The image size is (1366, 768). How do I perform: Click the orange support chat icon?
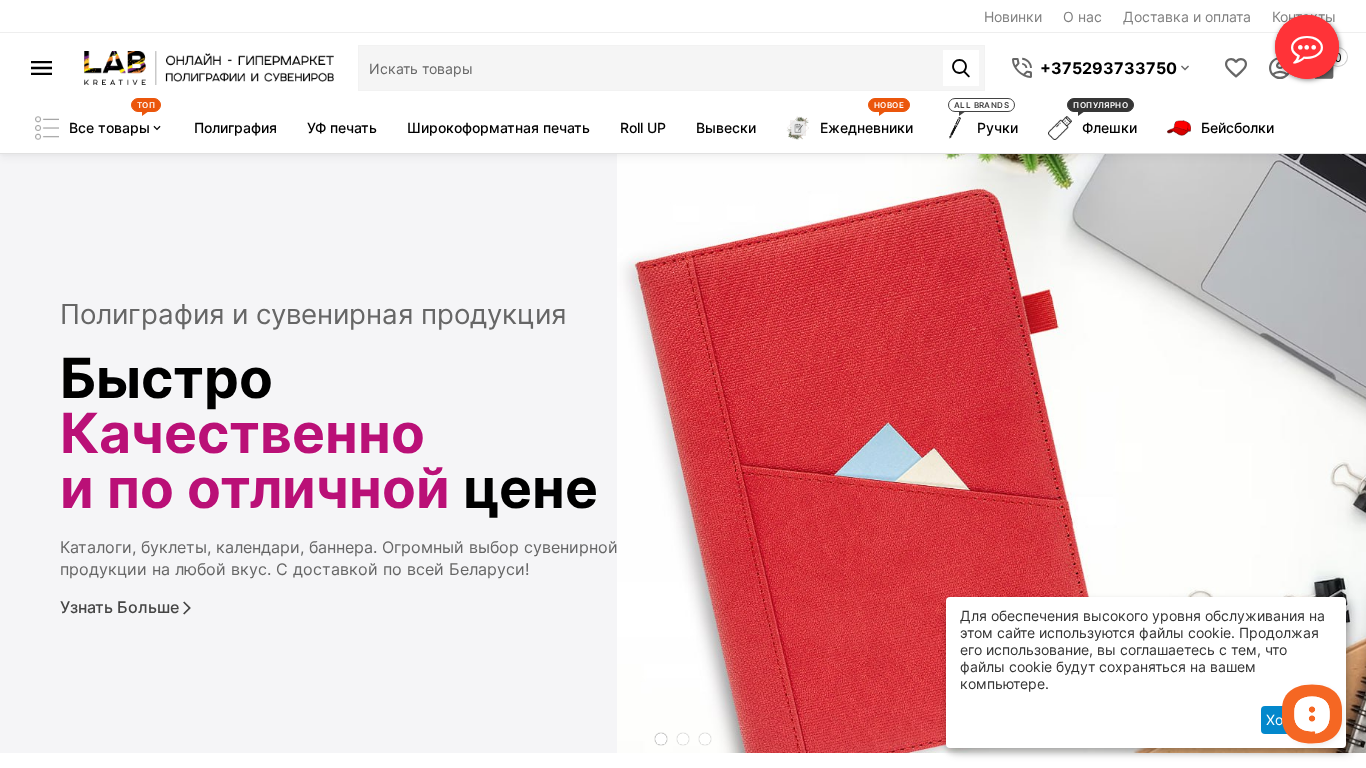point(1311,714)
